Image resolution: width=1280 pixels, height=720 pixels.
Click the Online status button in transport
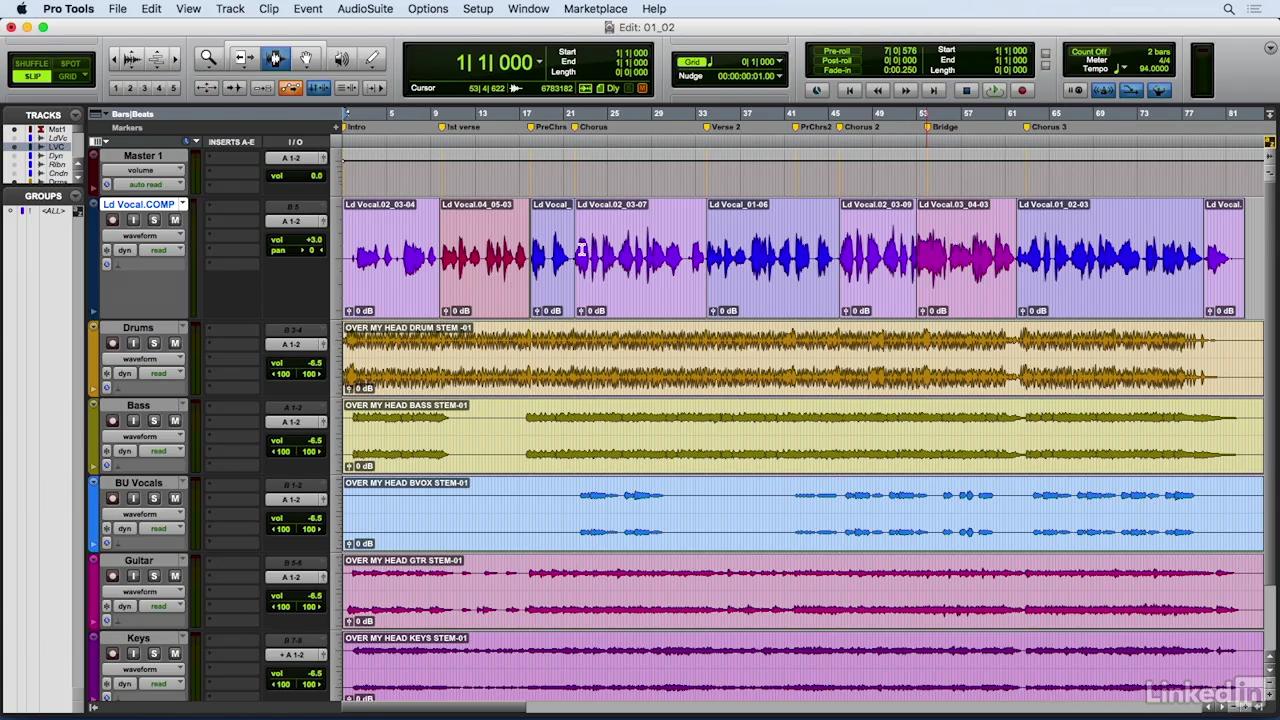817,90
